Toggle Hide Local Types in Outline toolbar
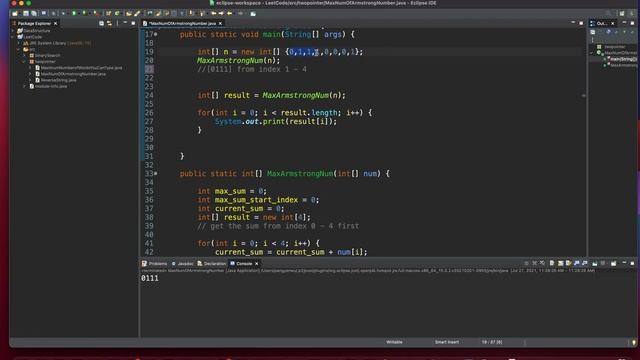 (632, 32)
